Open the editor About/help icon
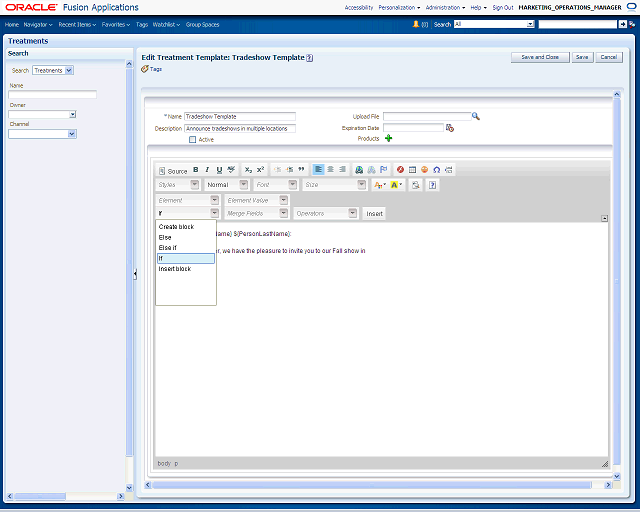Image resolution: width=640 pixels, height=512 pixels. pyautogui.click(x=432, y=185)
